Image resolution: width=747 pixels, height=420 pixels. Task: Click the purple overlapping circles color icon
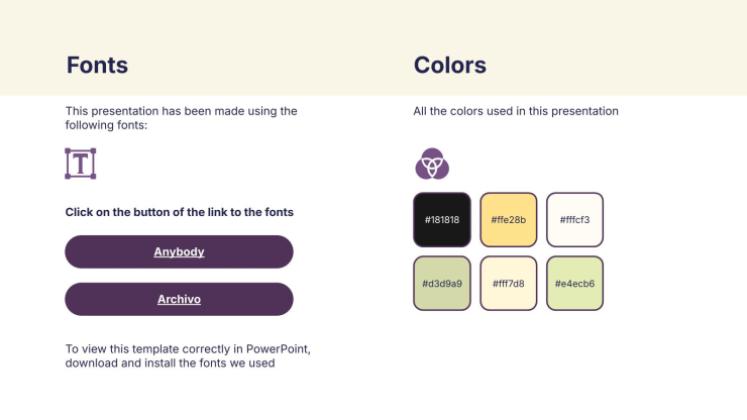point(432,163)
